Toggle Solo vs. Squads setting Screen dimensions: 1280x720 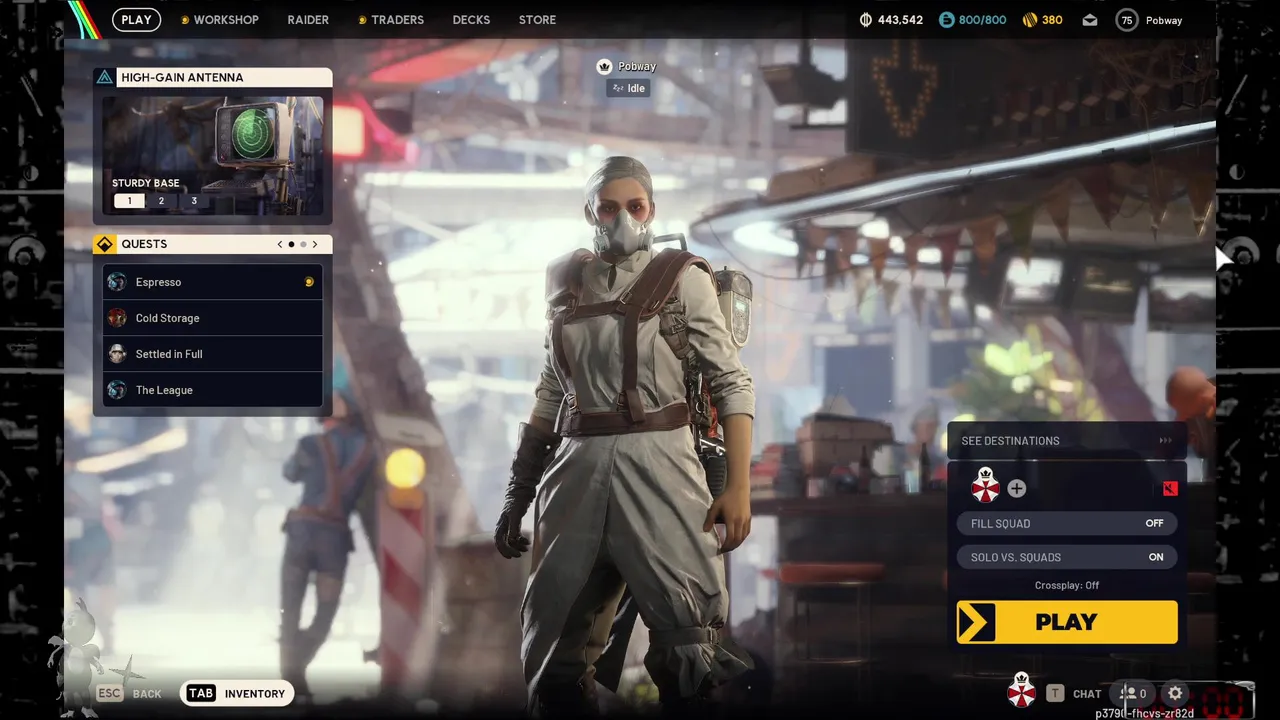tap(1067, 557)
